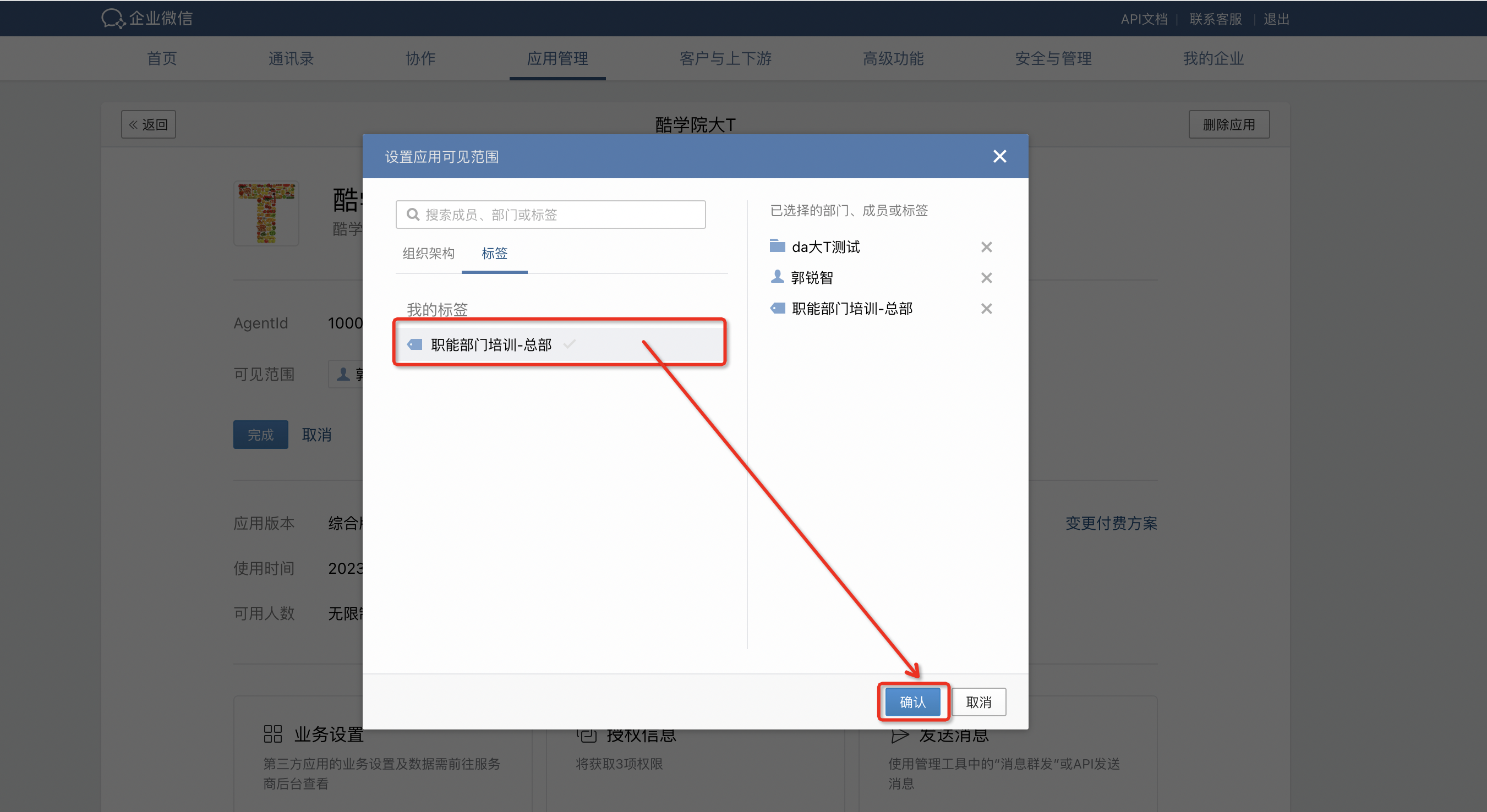Screen dimensions: 1487x812
Task: Open 联系客服 link
Action: 1215,19
